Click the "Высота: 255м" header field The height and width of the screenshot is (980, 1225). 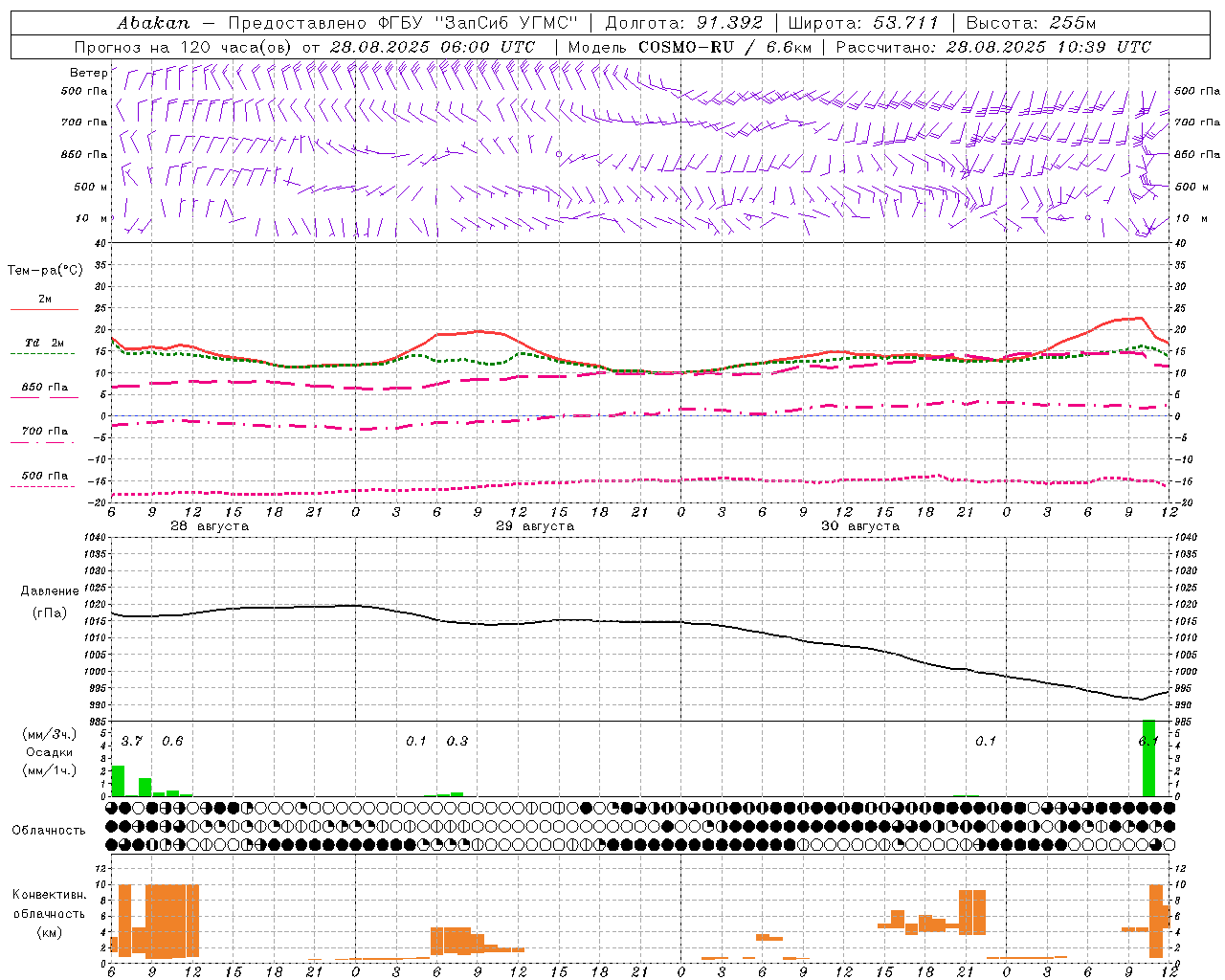[x=1031, y=23]
